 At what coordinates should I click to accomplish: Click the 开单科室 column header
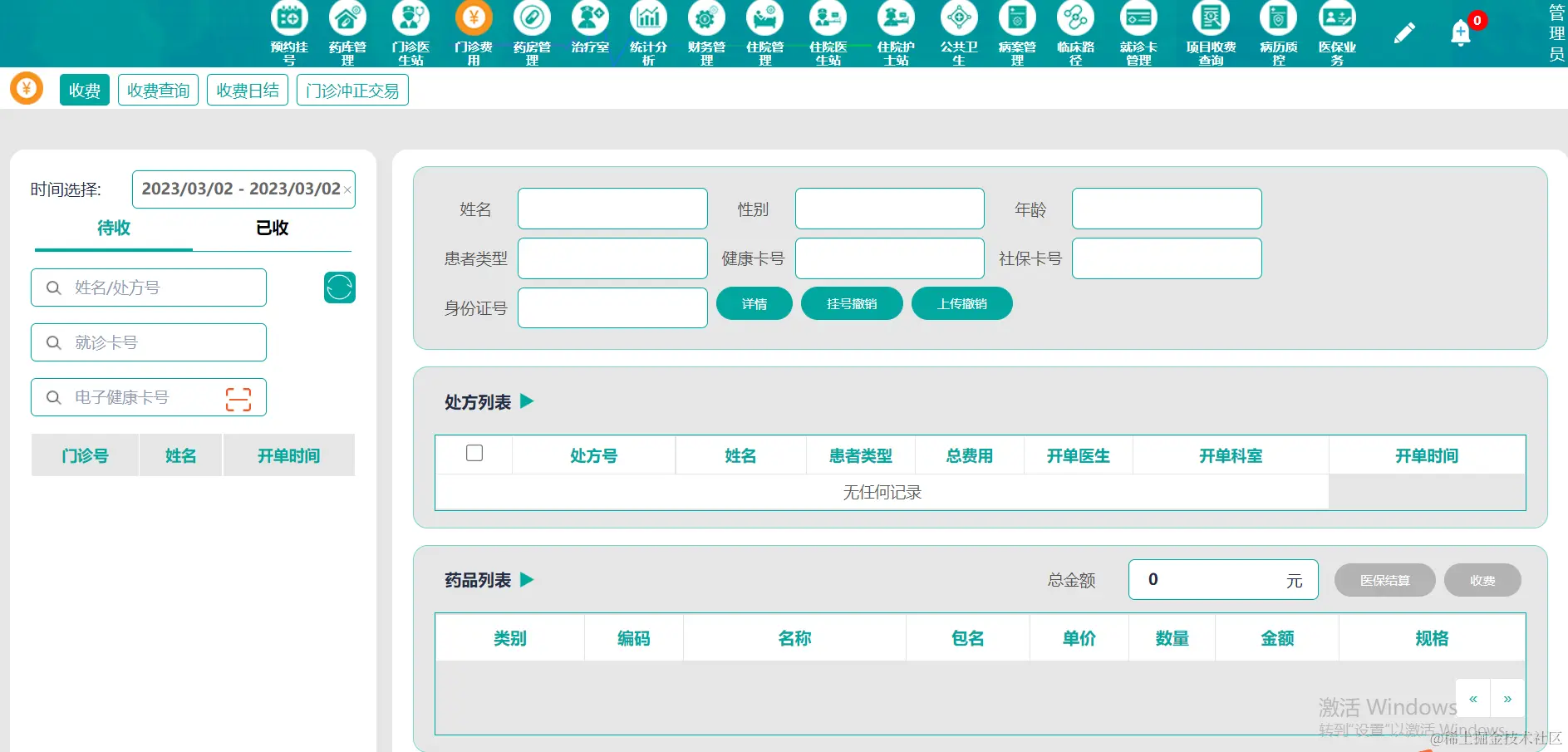tap(1231, 455)
